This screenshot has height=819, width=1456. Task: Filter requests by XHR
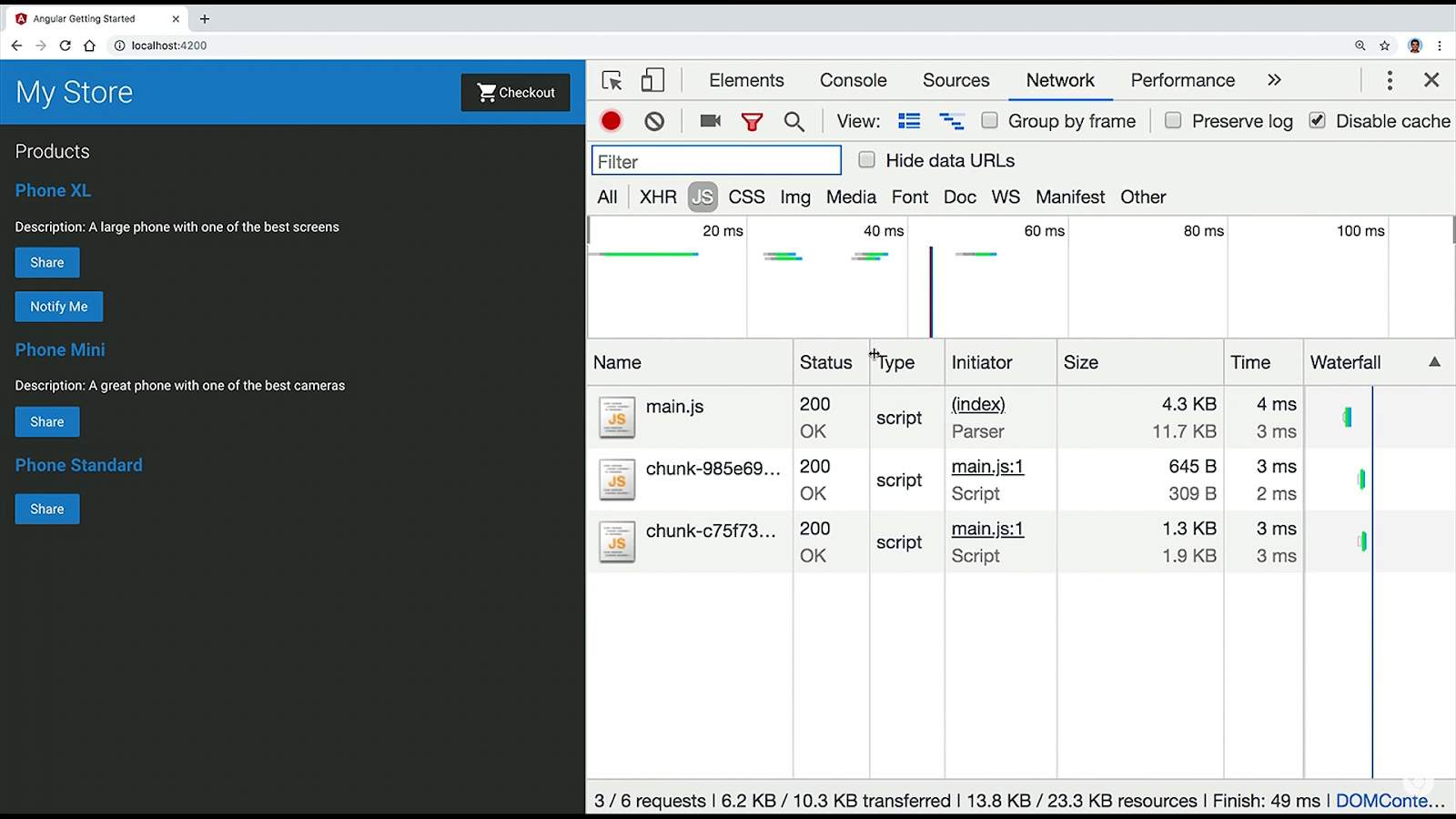[x=658, y=197]
